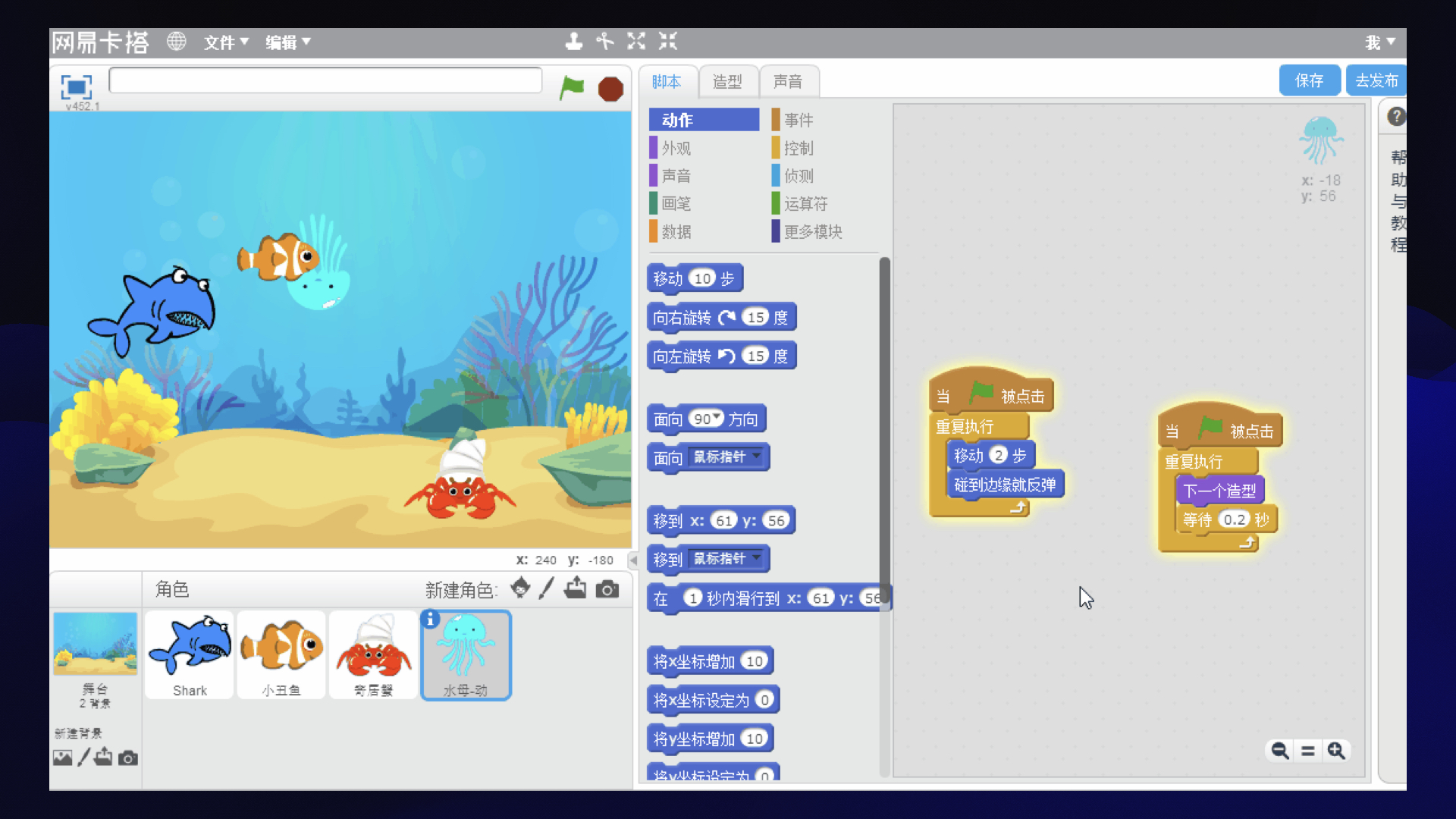Click the 将x坐标设定为 0 block
1456x819 pixels.
click(713, 700)
